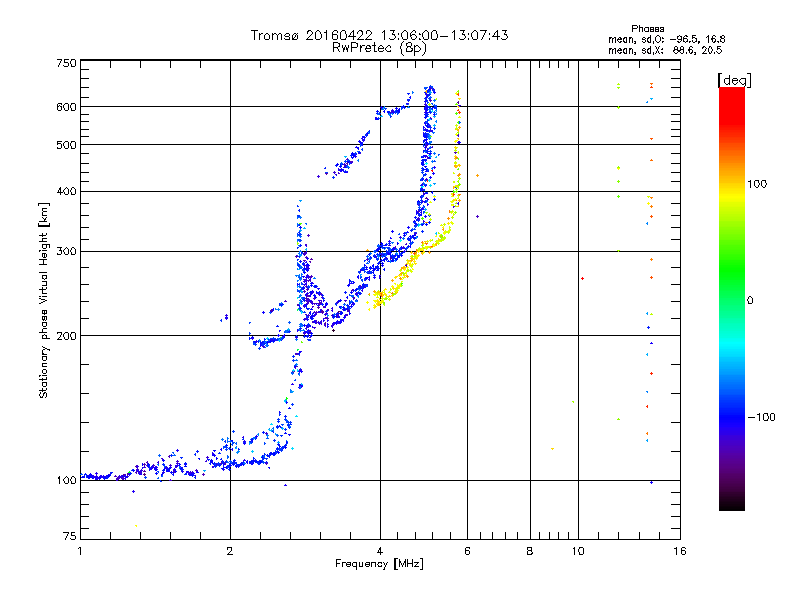Click the 'Frequency [MHz]' x-axis label
Screen dimensions: 800x600
(379, 564)
